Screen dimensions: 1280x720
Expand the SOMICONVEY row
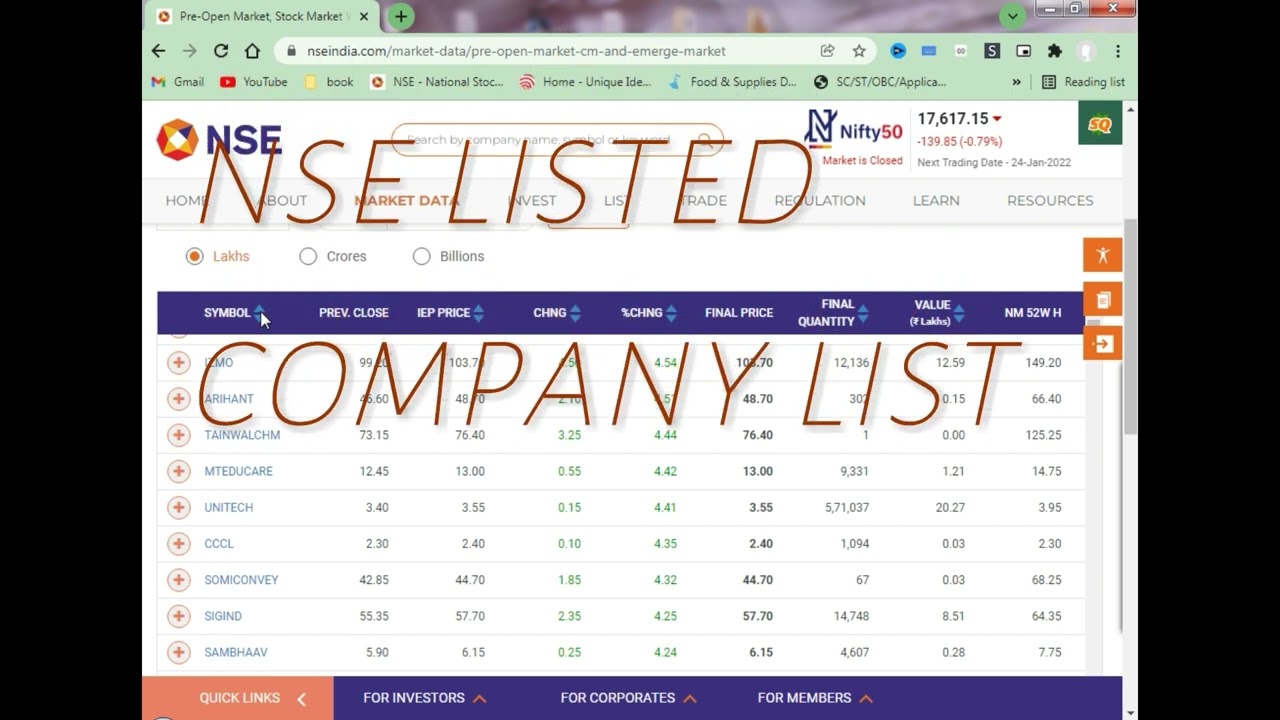[178, 580]
